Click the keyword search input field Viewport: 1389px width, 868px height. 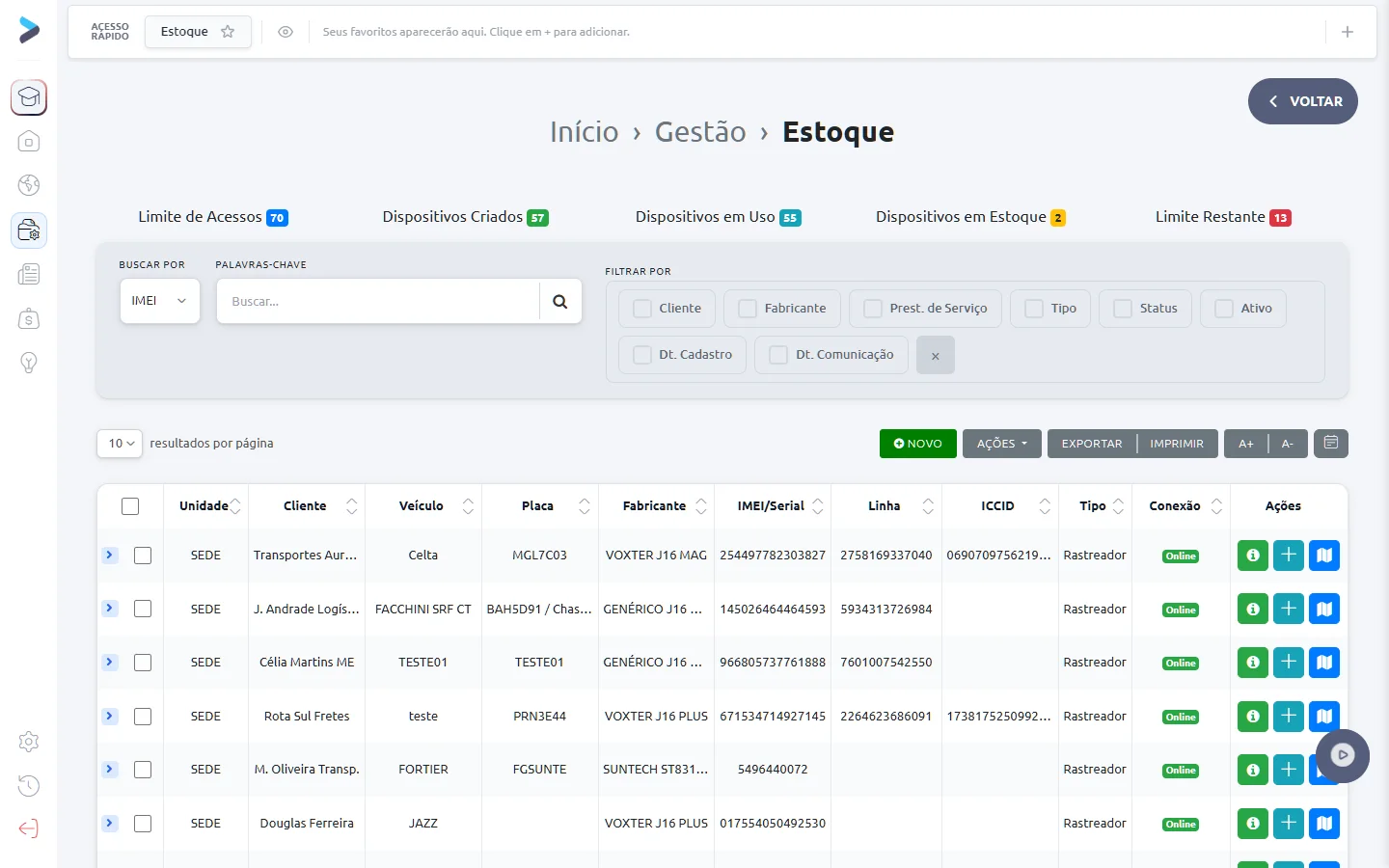click(378, 301)
